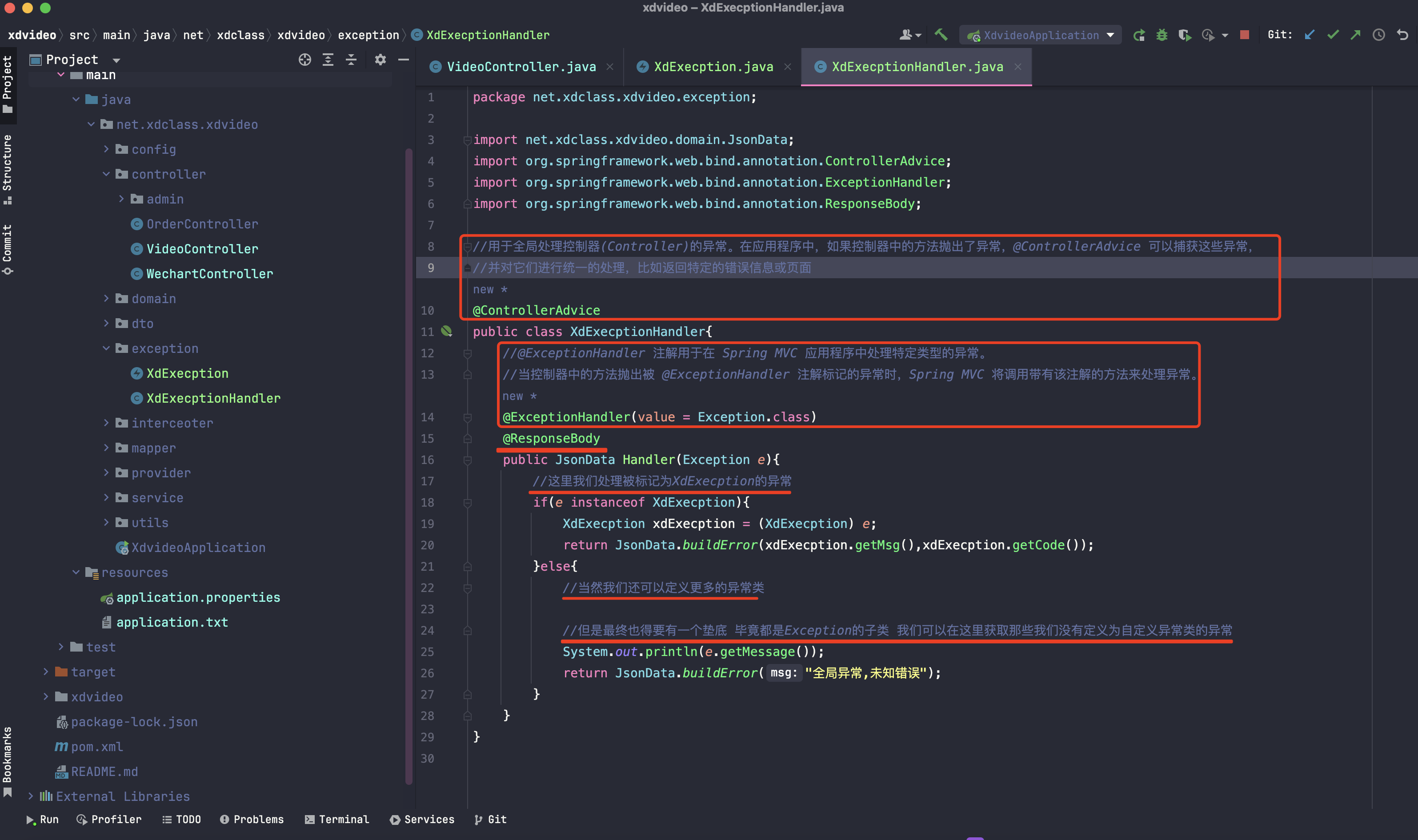Show Git history with the clock icon
This screenshot has height=840, width=1418.
(x=1379, y=35)
